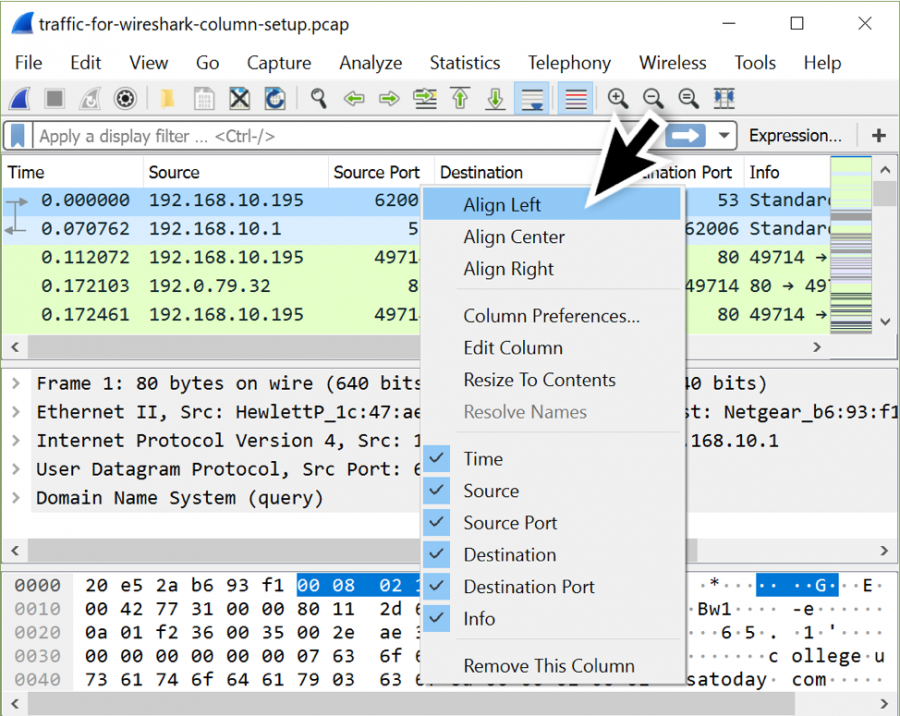Click the Start capture shark fin icon
The width and height of the screenshot is (900, 716).
click(x=20, y=99)
